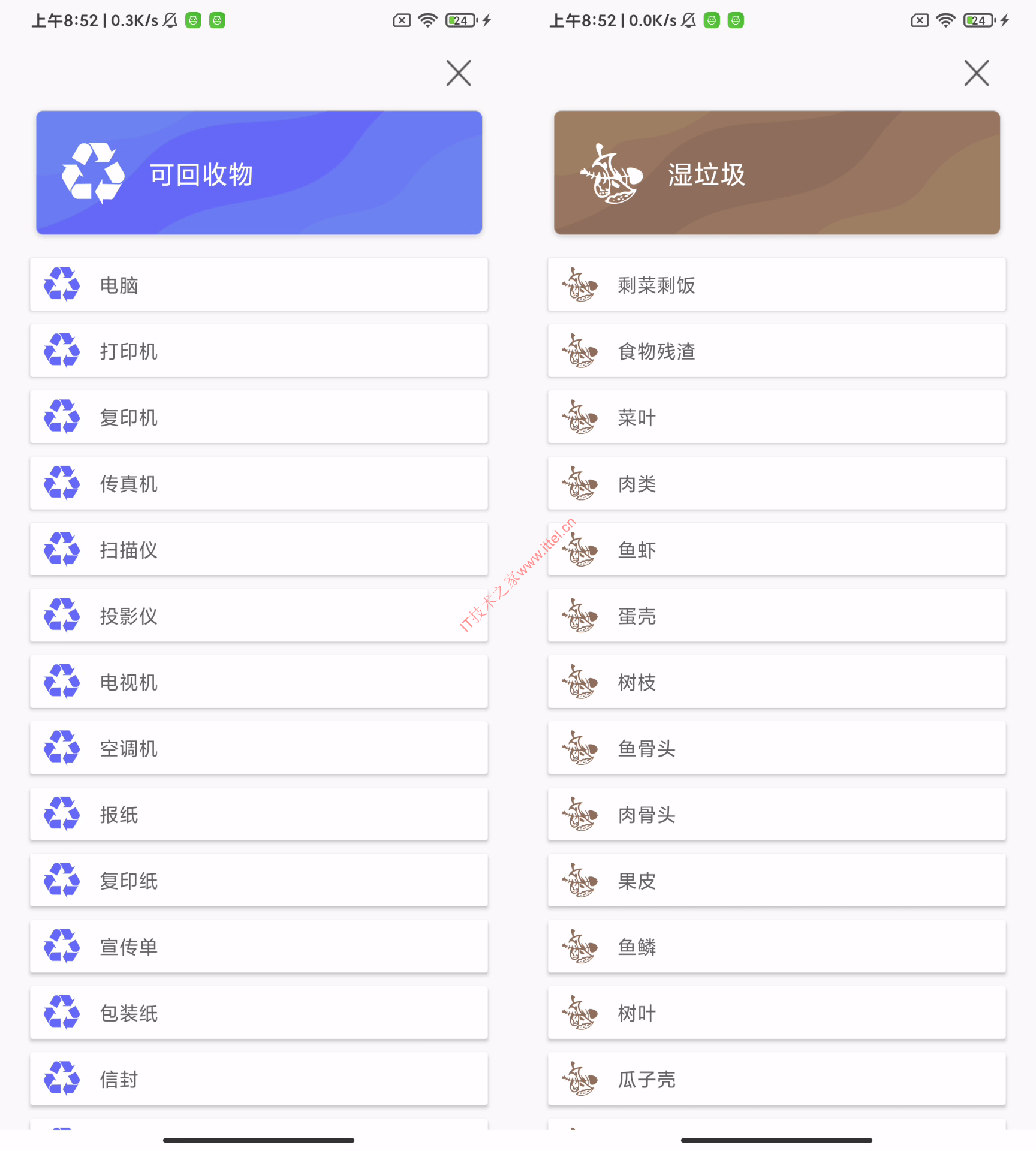Tap the wet-waste icon beside 果皮

click(580, 881)
